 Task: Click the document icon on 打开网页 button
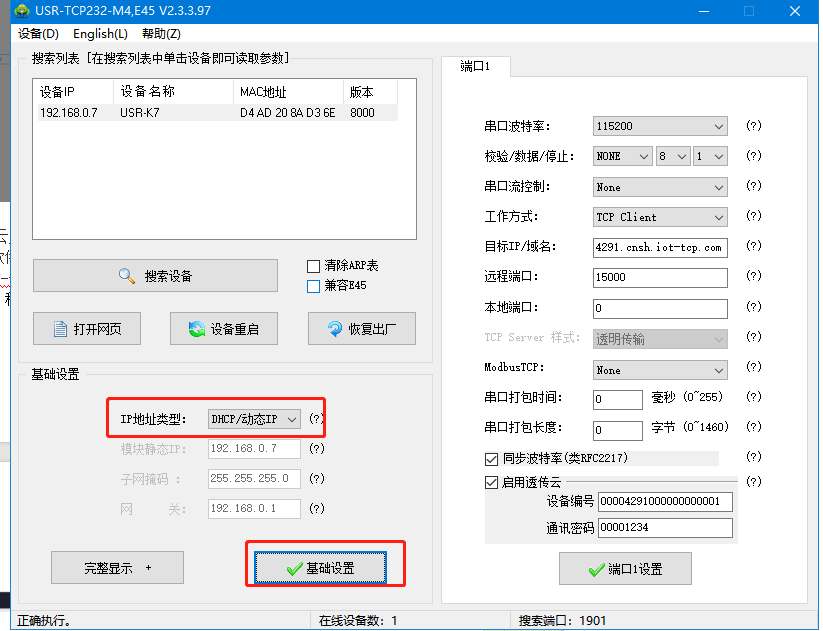pos(58,329)
